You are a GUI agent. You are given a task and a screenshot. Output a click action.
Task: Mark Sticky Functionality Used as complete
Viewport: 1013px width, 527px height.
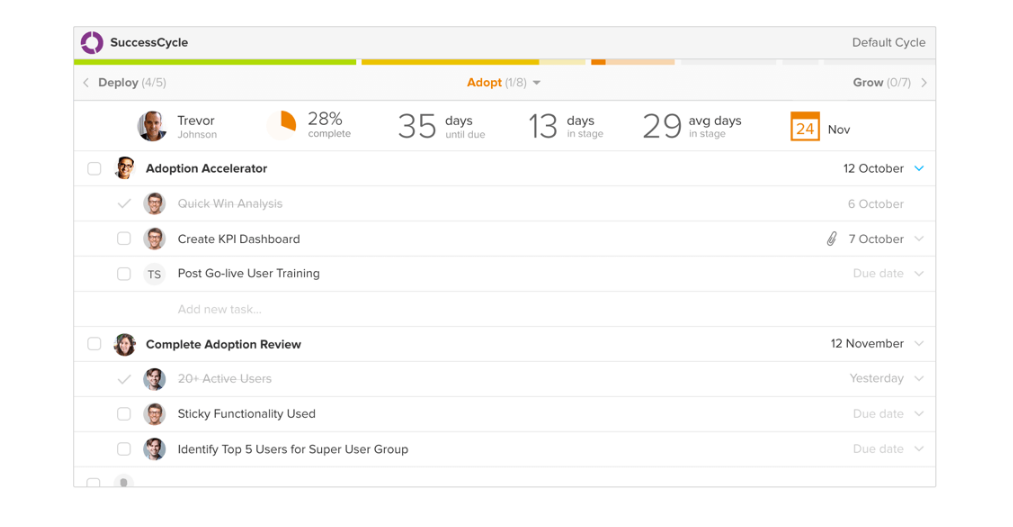[x=124, y=414]
